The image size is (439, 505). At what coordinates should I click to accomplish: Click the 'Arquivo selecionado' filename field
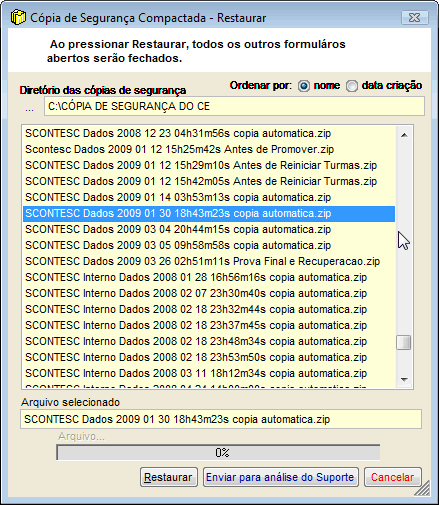click(221, 419)
